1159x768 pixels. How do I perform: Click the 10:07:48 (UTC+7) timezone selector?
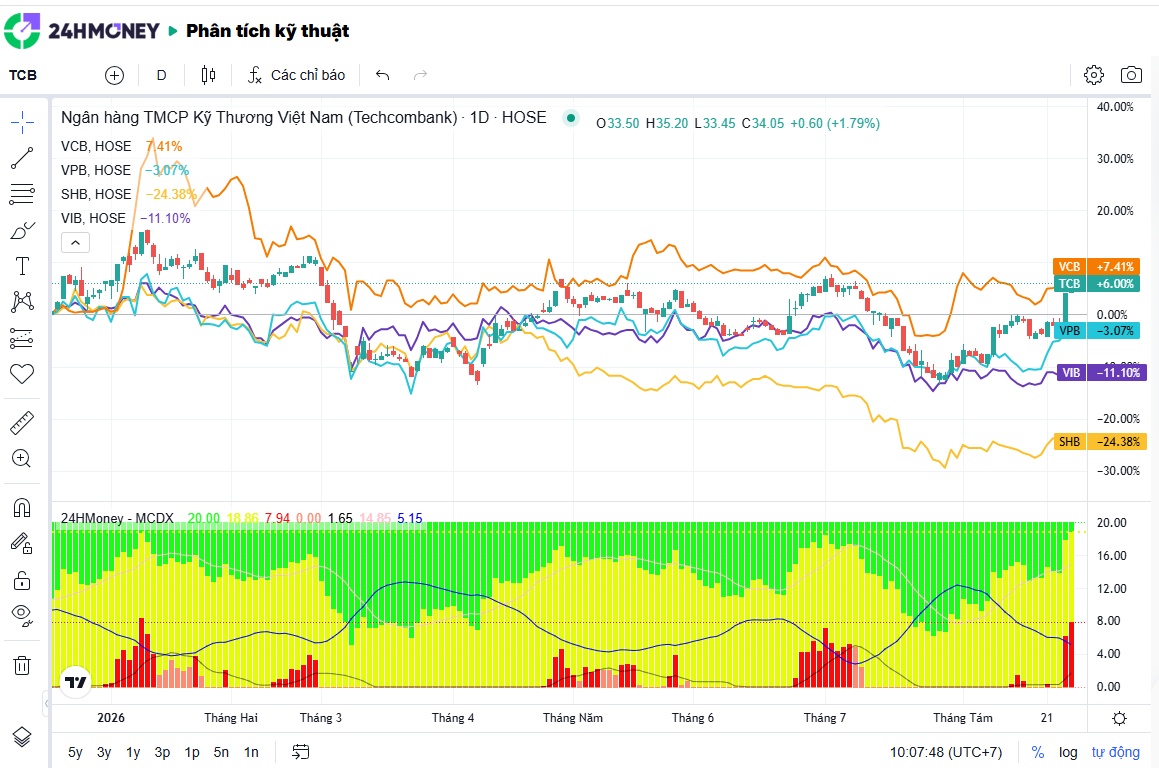click(946, 752)
